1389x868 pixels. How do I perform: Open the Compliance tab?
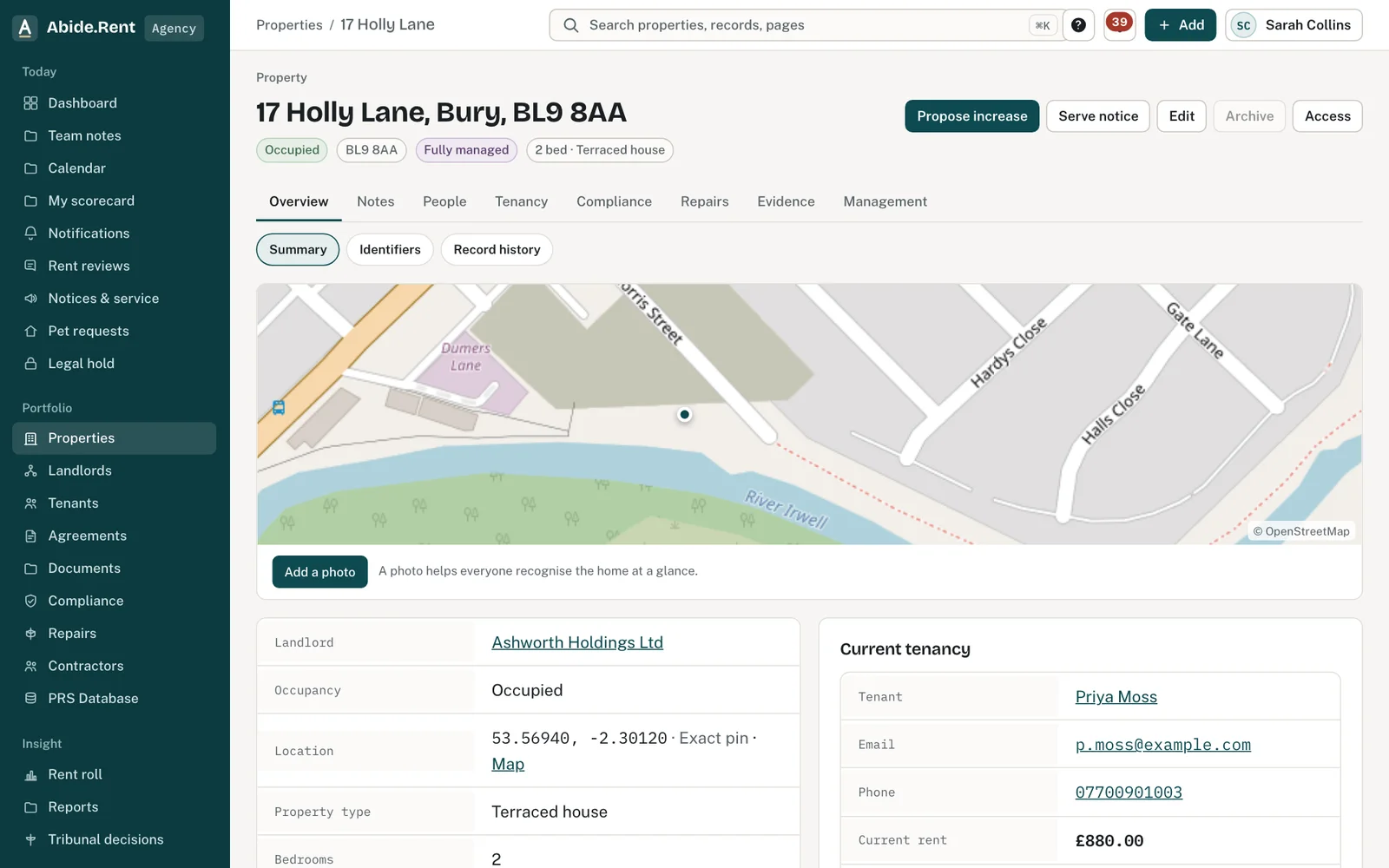pyautogui.click(x=614, y=201)
